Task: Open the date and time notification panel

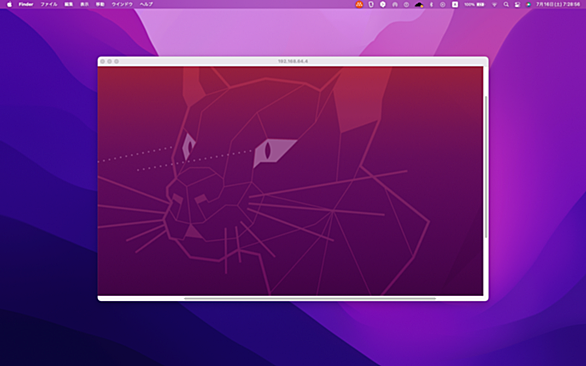Action: [558, 4]
